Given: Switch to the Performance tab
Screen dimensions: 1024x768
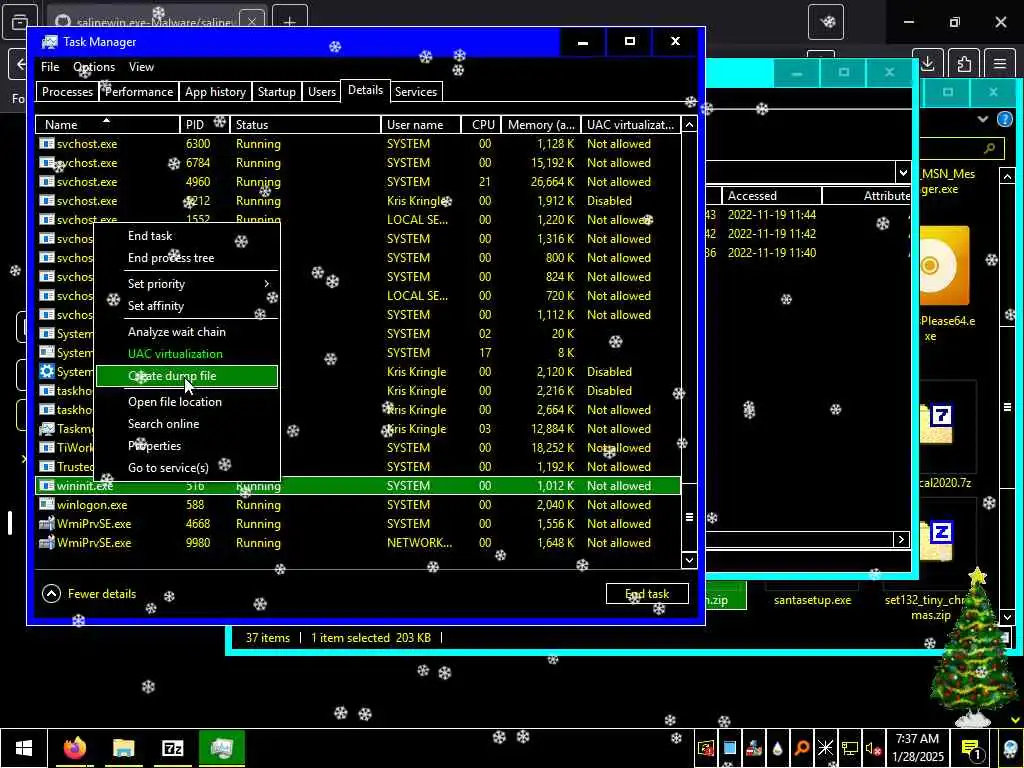Looking at the screenshot, I should point(138,92).
